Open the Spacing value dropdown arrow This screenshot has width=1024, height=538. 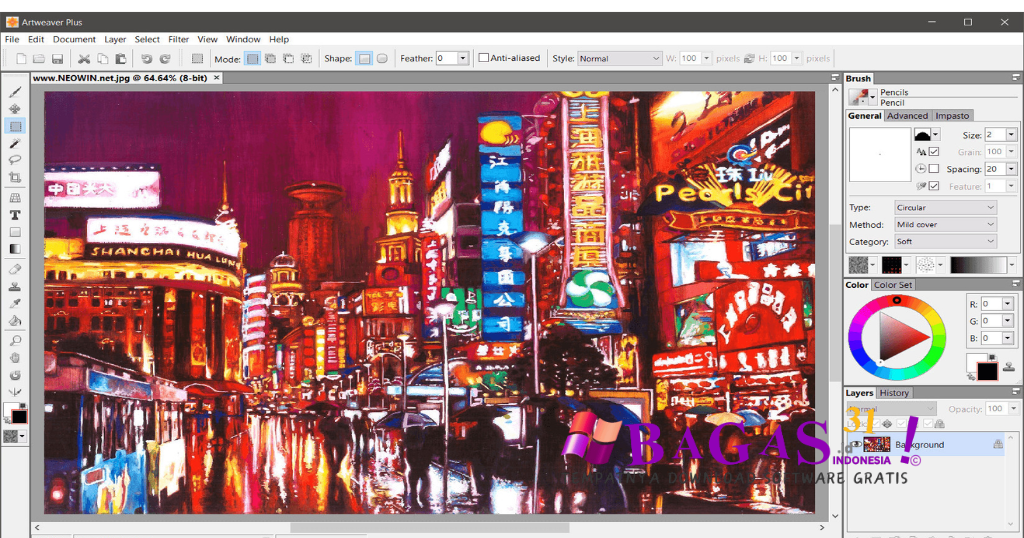coord(1011,168)
